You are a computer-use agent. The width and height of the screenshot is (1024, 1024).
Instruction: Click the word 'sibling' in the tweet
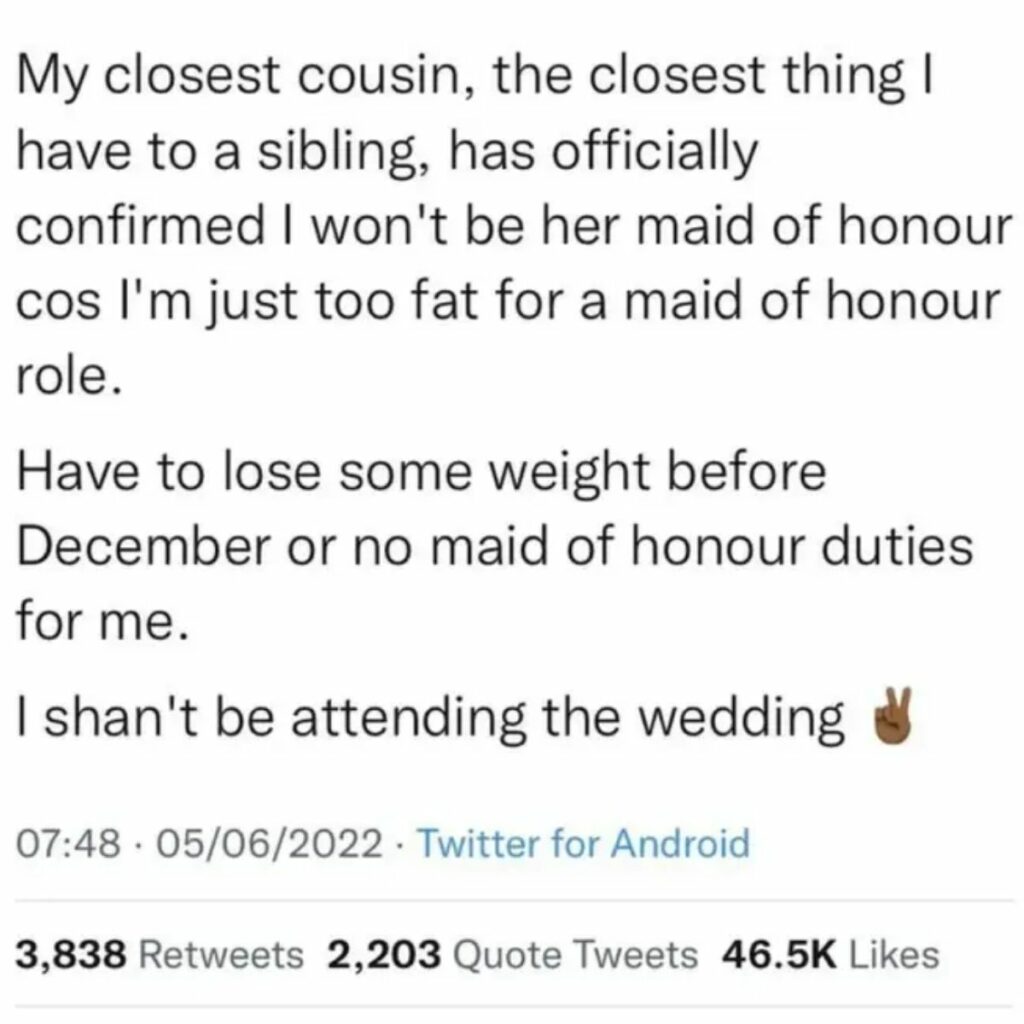click(x=337, y=153)
